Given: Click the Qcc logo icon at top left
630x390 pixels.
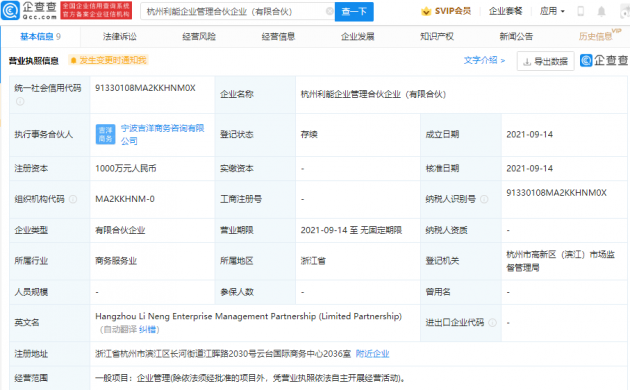Looking at the screenshot, I should coord(10,10).
